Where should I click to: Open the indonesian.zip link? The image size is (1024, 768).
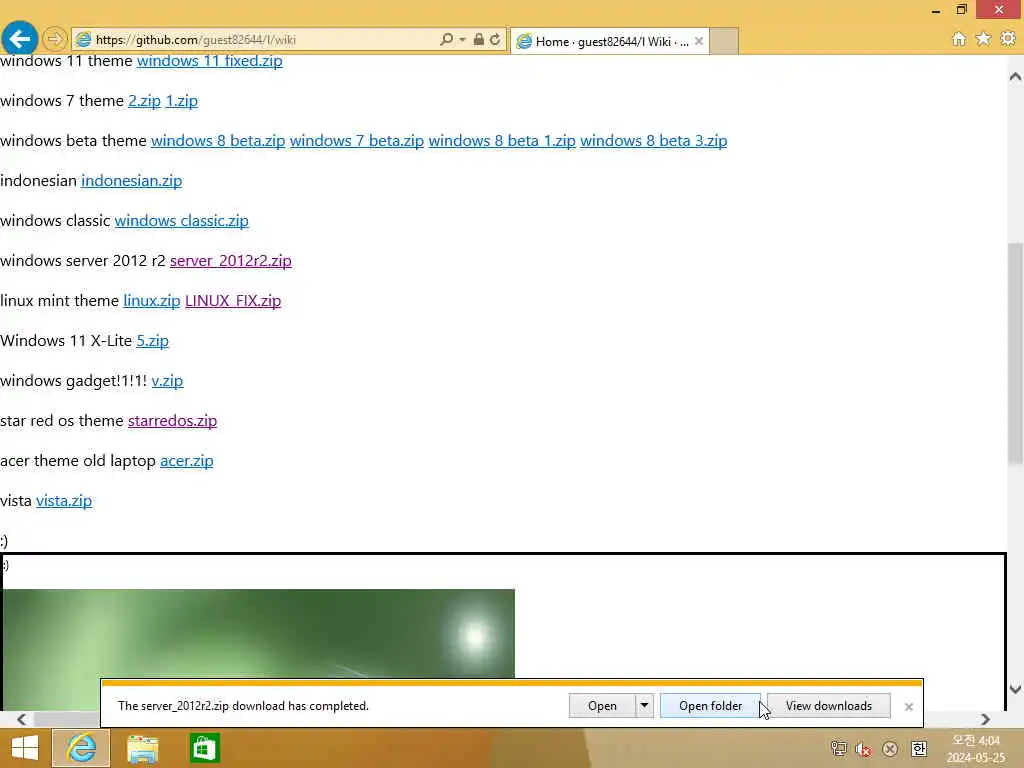click(x=131, y=180)
